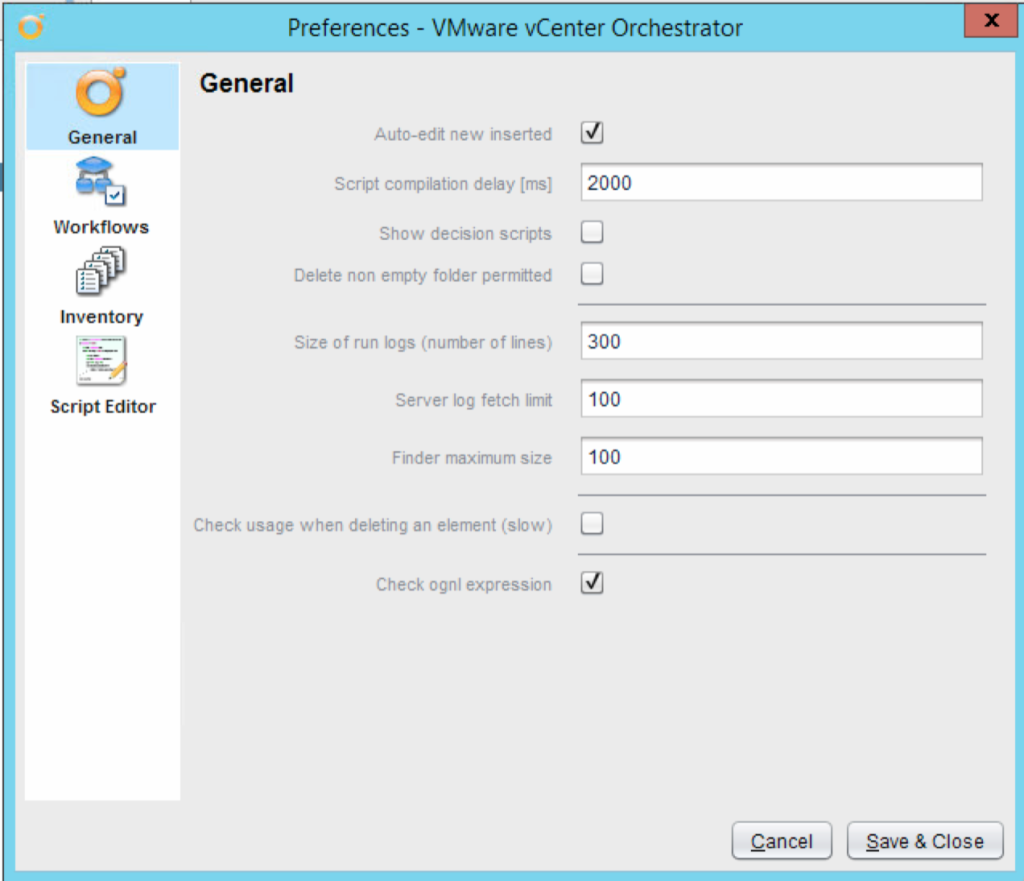Click the 'Script compilation delay [ms]' label

pos(443,184)
